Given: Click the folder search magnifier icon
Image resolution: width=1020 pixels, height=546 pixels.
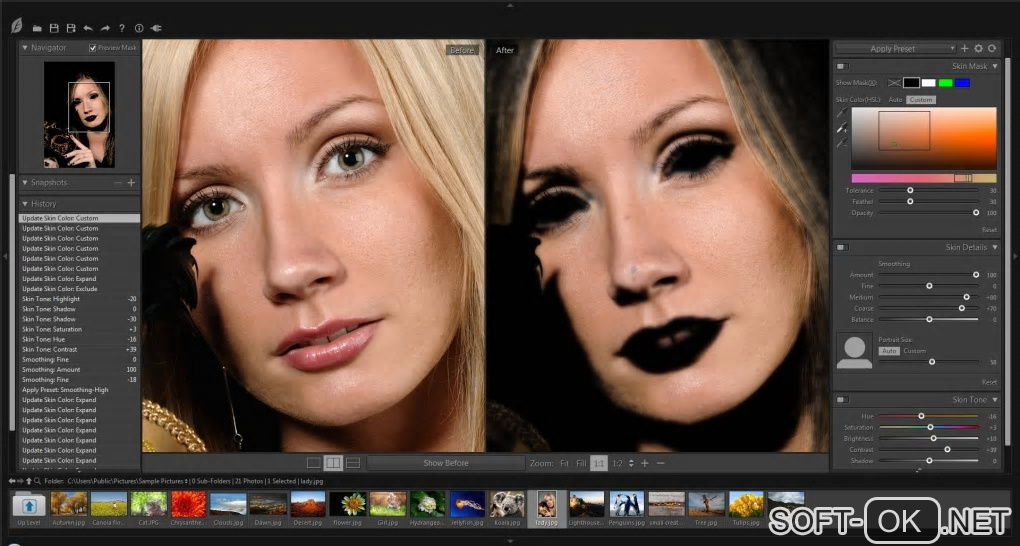Looking at the screenshot, I should tap(38, 481).
